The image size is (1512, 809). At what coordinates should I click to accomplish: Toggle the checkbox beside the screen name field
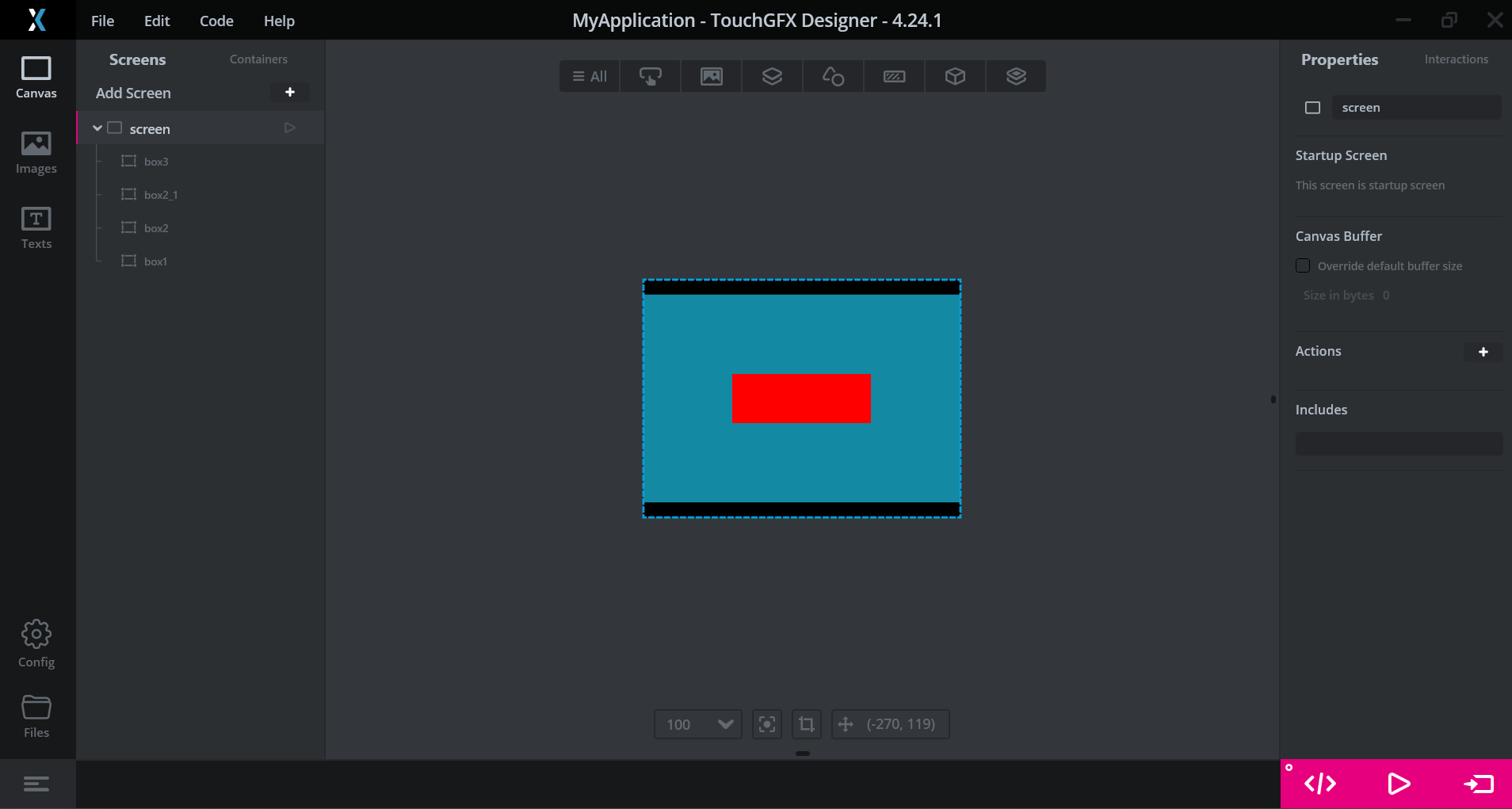pyautogui.click(x=1312, y=108)
